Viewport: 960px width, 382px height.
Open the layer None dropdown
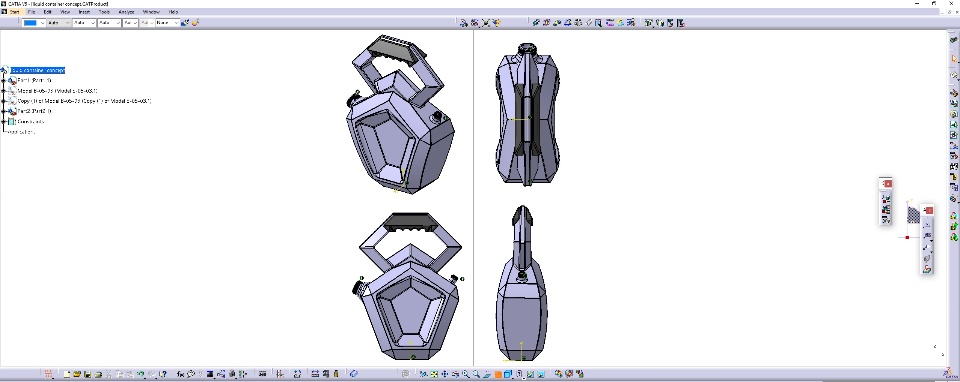coord(167,23)
